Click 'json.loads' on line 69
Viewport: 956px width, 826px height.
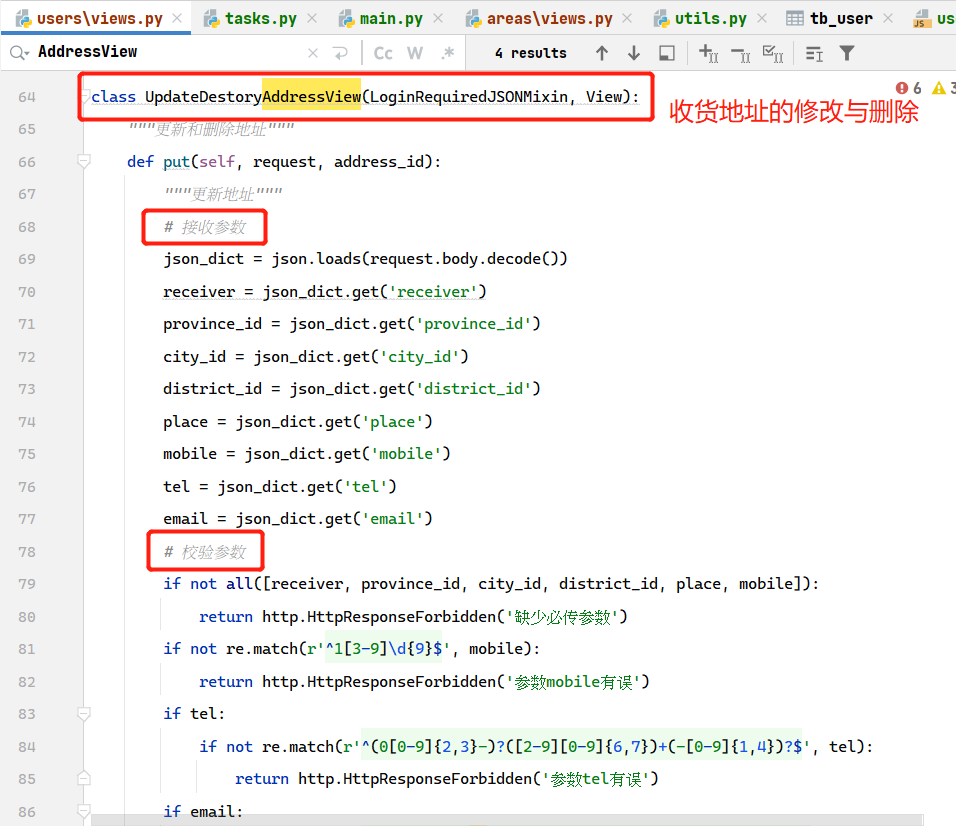pyautogui.click(x=316, y=259)
